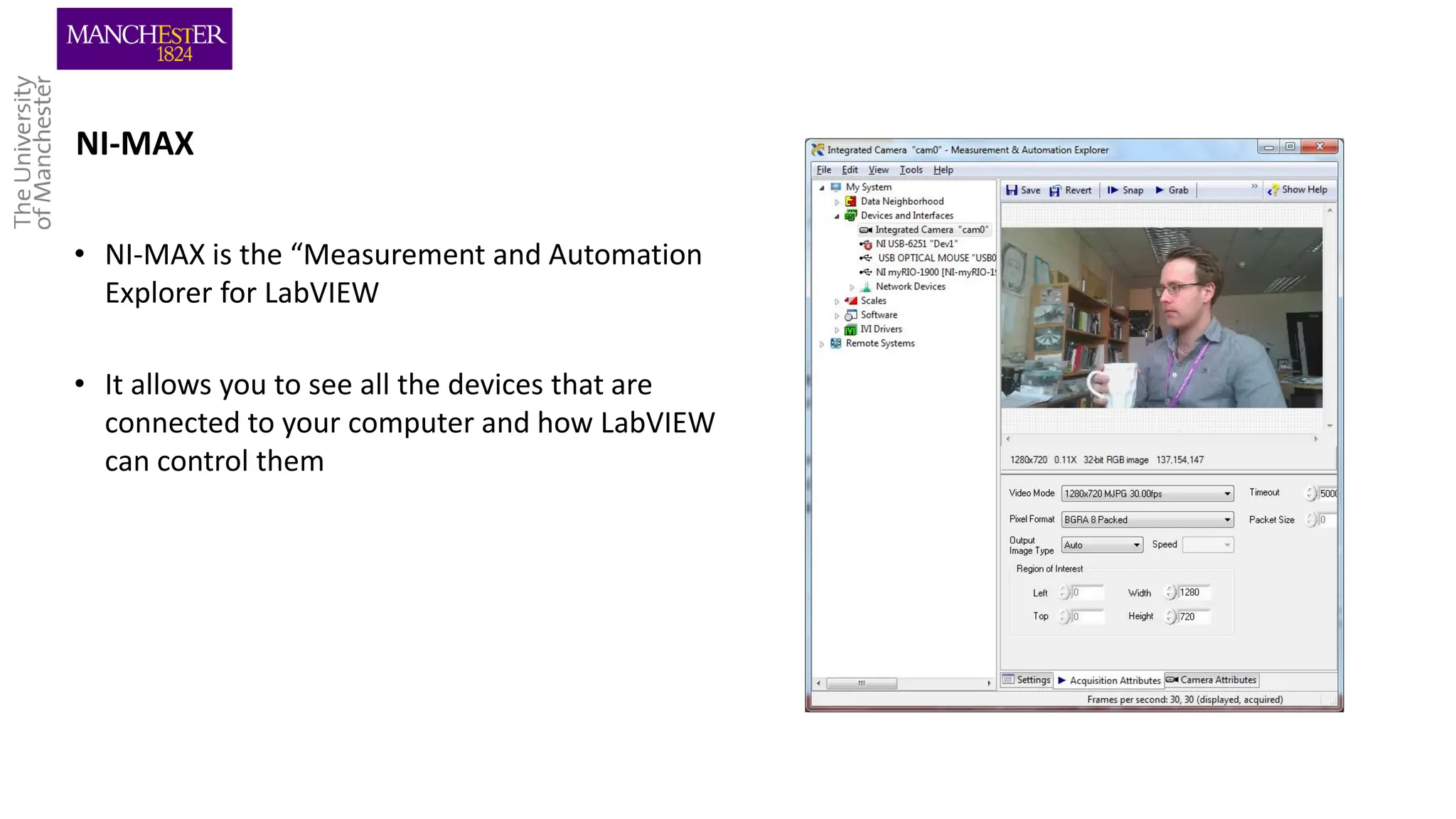Viewport: 1456px width, 819px height.
Task: Expand the Remote Systems tree node
Action: (823, 344)
